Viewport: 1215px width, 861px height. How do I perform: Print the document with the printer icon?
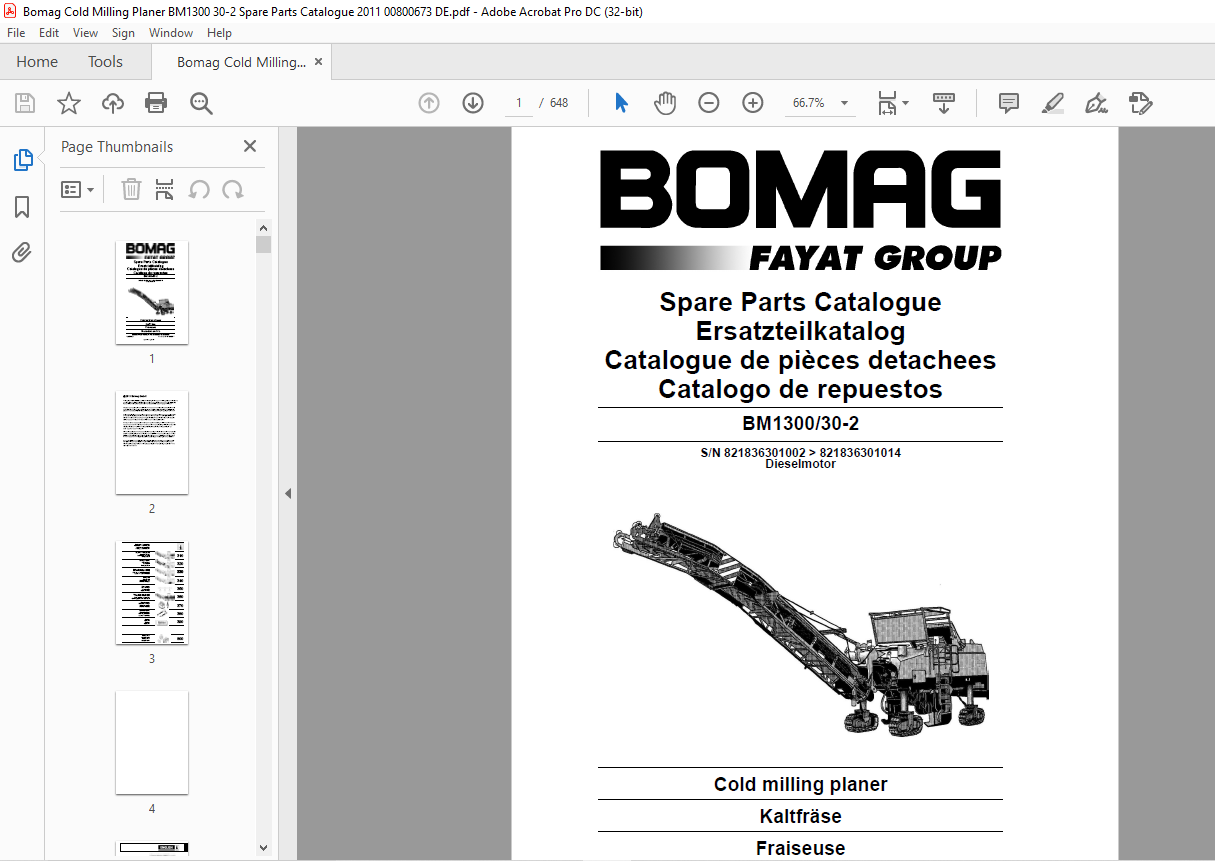[x=156, y=103]
